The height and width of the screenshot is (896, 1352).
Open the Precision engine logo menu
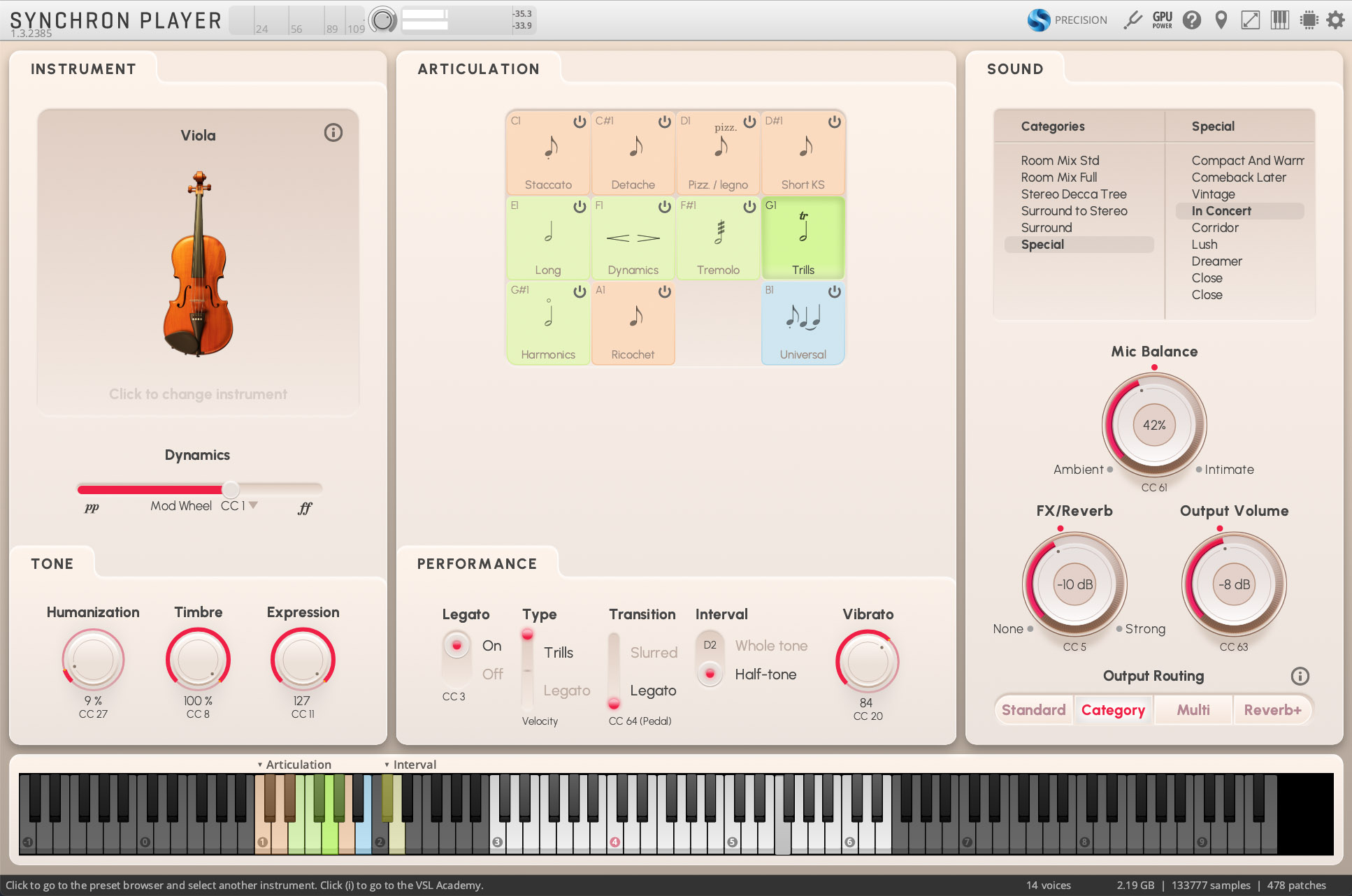(x=1039, y=20)
